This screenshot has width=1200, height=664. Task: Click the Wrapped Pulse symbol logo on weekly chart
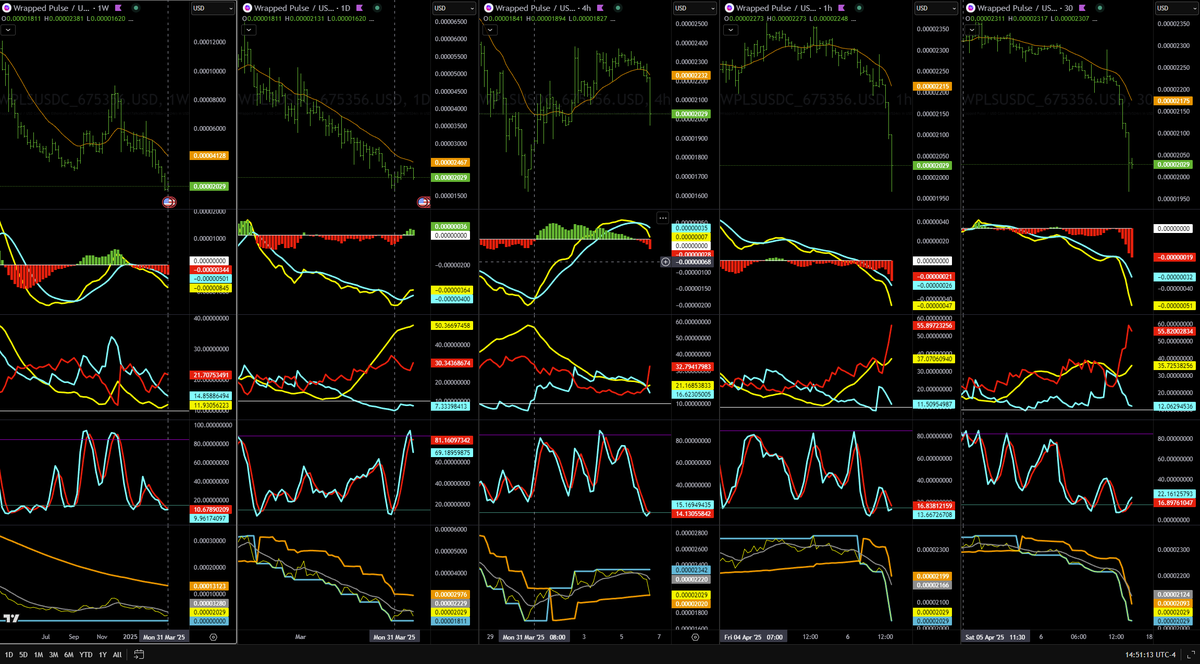pyautogui.click(x=6, y=8)
